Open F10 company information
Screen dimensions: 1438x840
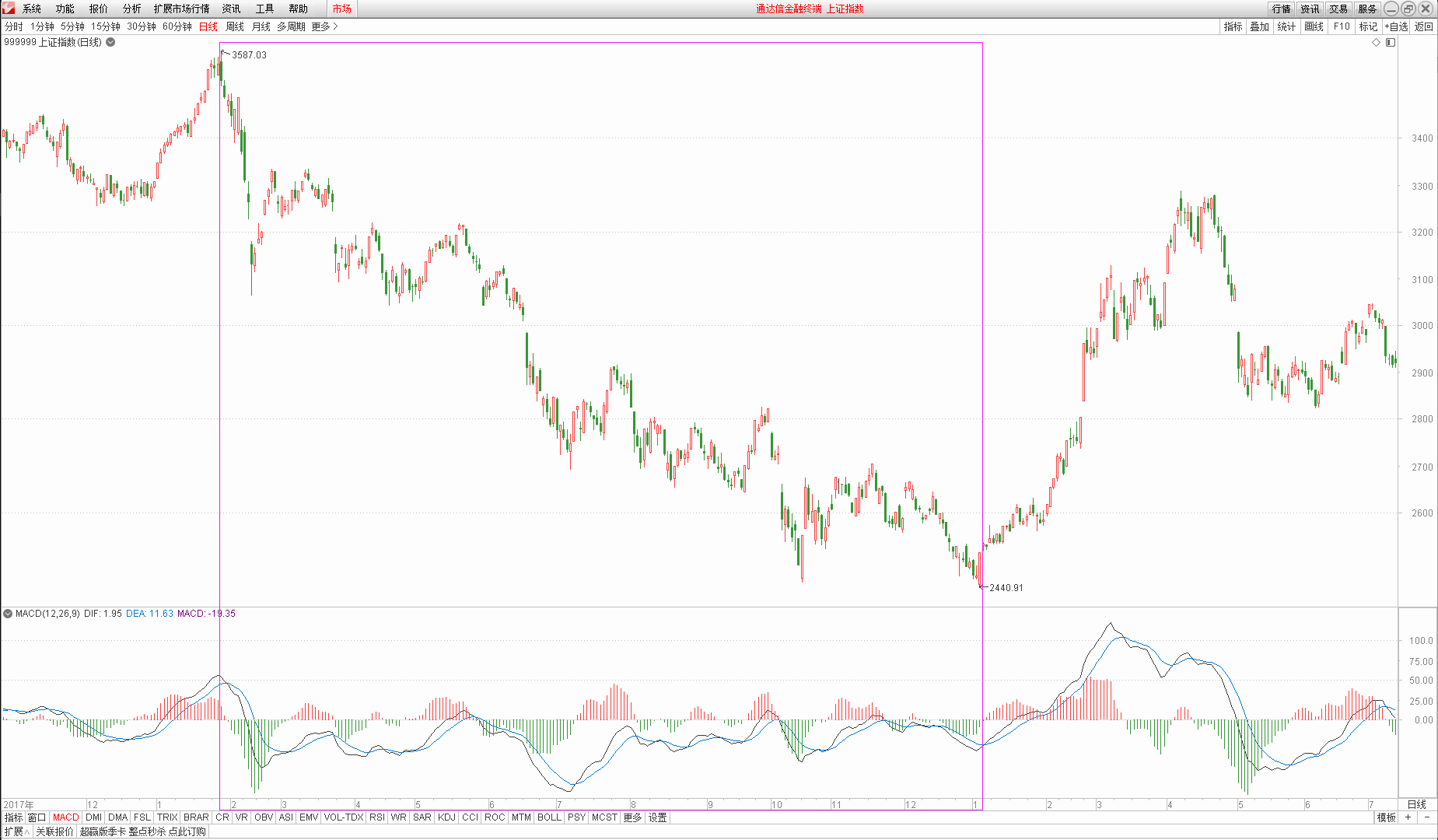[x=1342, y=26]
